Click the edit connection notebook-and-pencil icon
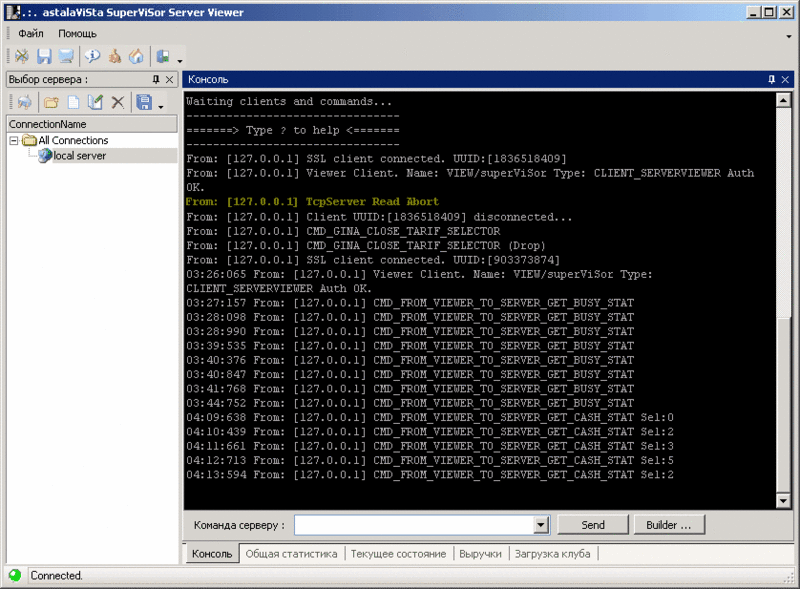Screen dimensions: 800x589 click(95, 103)
